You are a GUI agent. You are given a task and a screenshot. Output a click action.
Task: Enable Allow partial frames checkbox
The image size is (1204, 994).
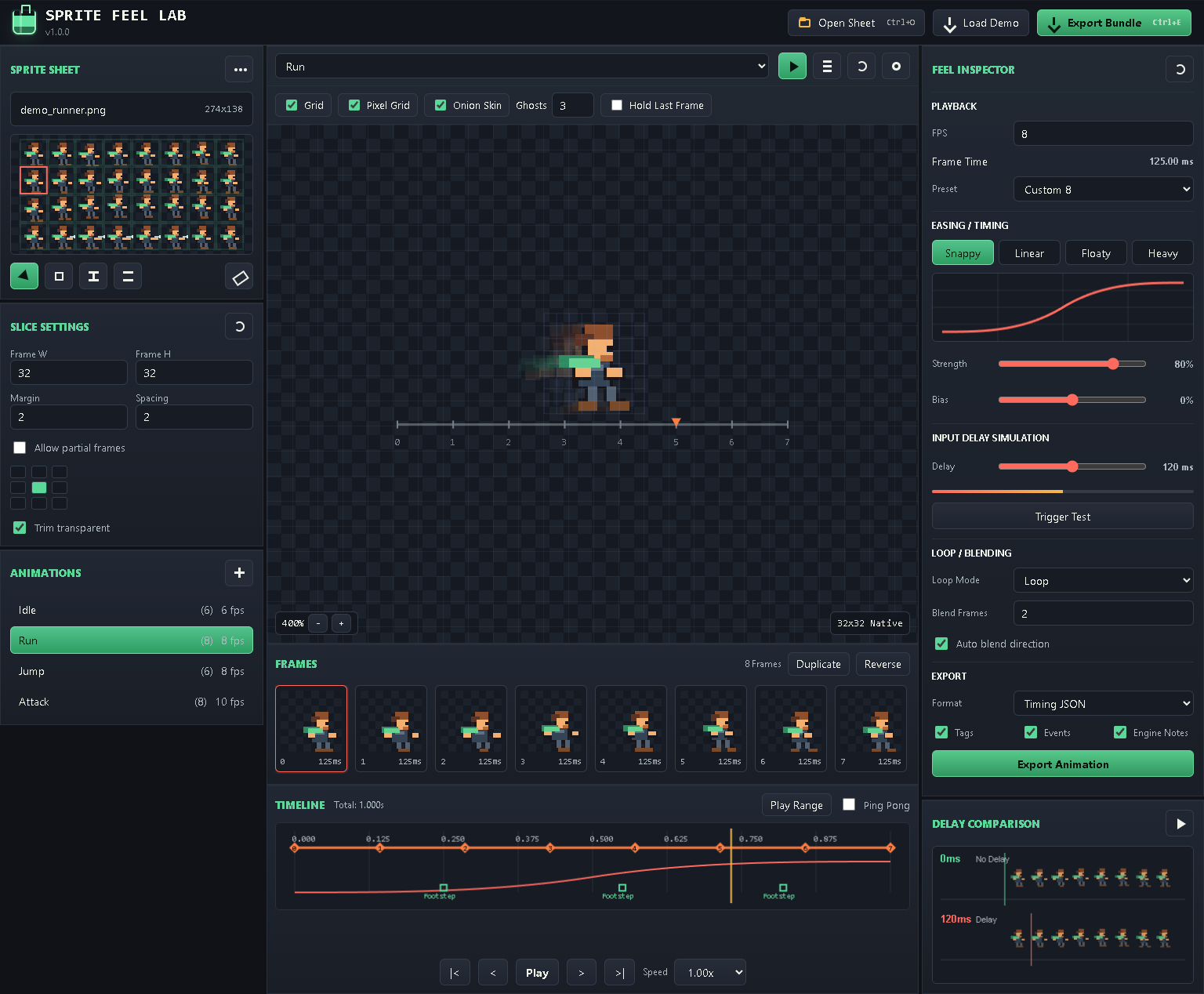[20, 448]
